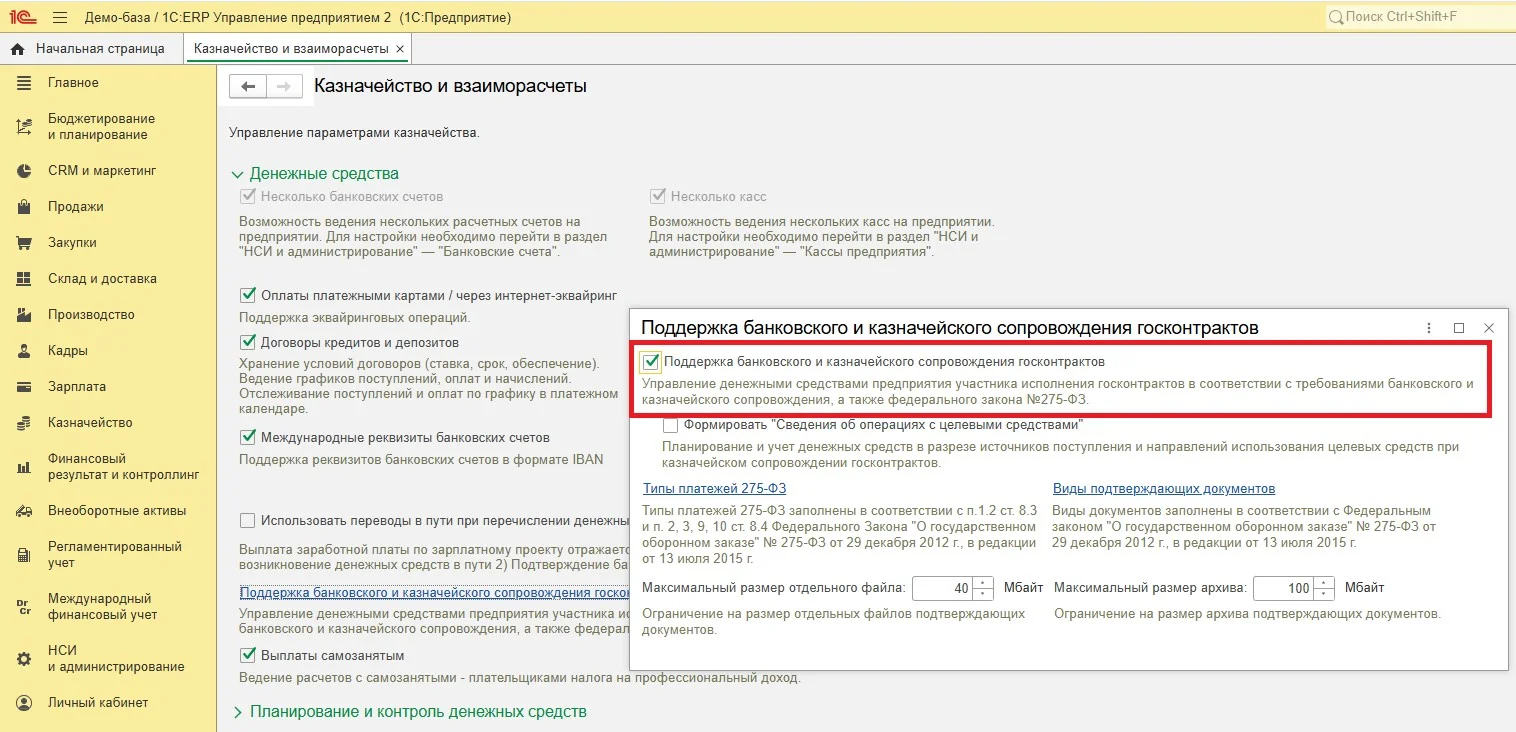Toggle Договоры кредитов и депозитов checkbox
The image size is (1516, 732).
point(248,342)
